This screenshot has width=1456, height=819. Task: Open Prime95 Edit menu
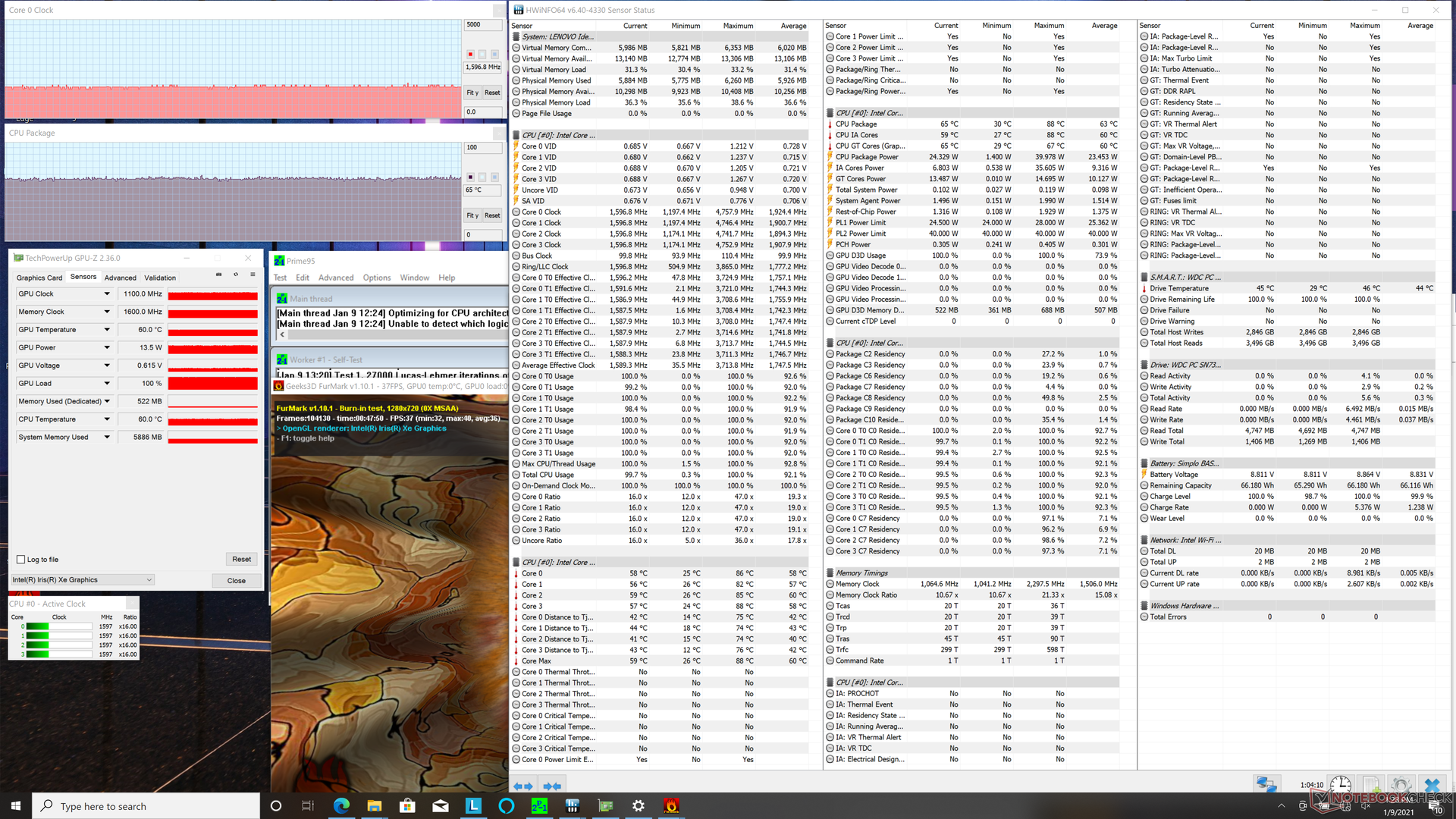(303, 278)
